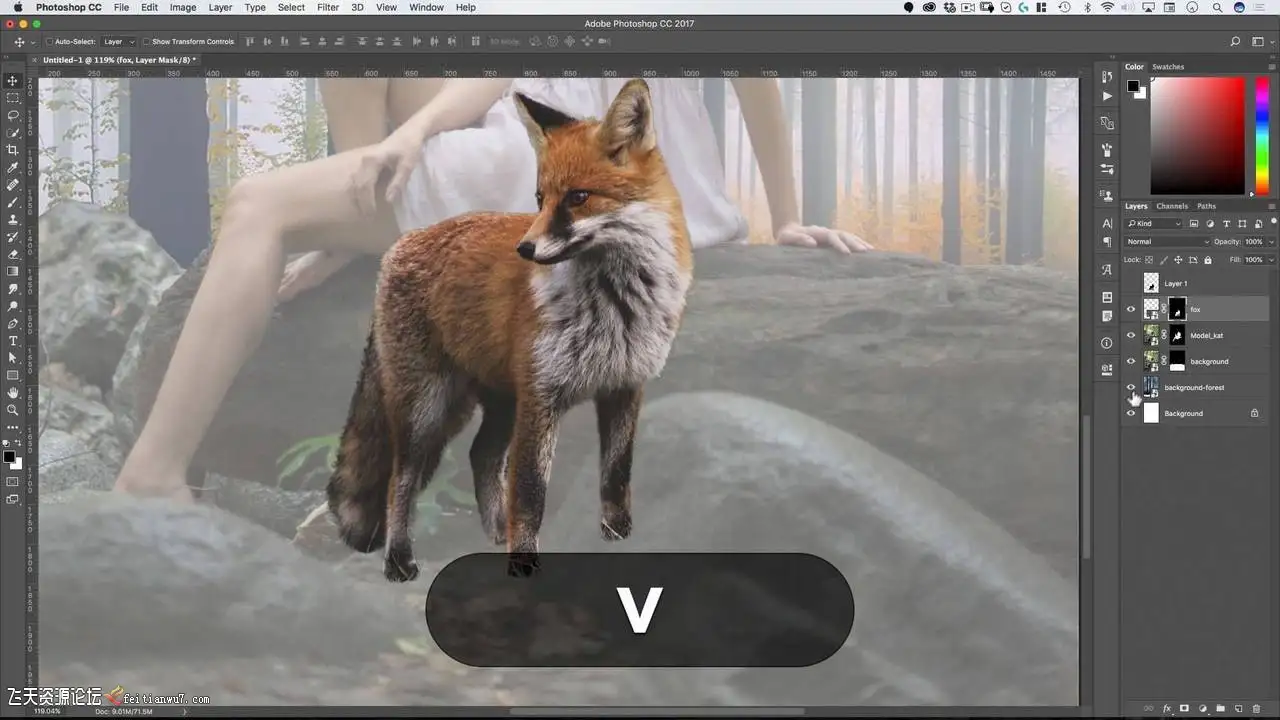Open the Auto-Select Layer dropdown

(118, 42)
